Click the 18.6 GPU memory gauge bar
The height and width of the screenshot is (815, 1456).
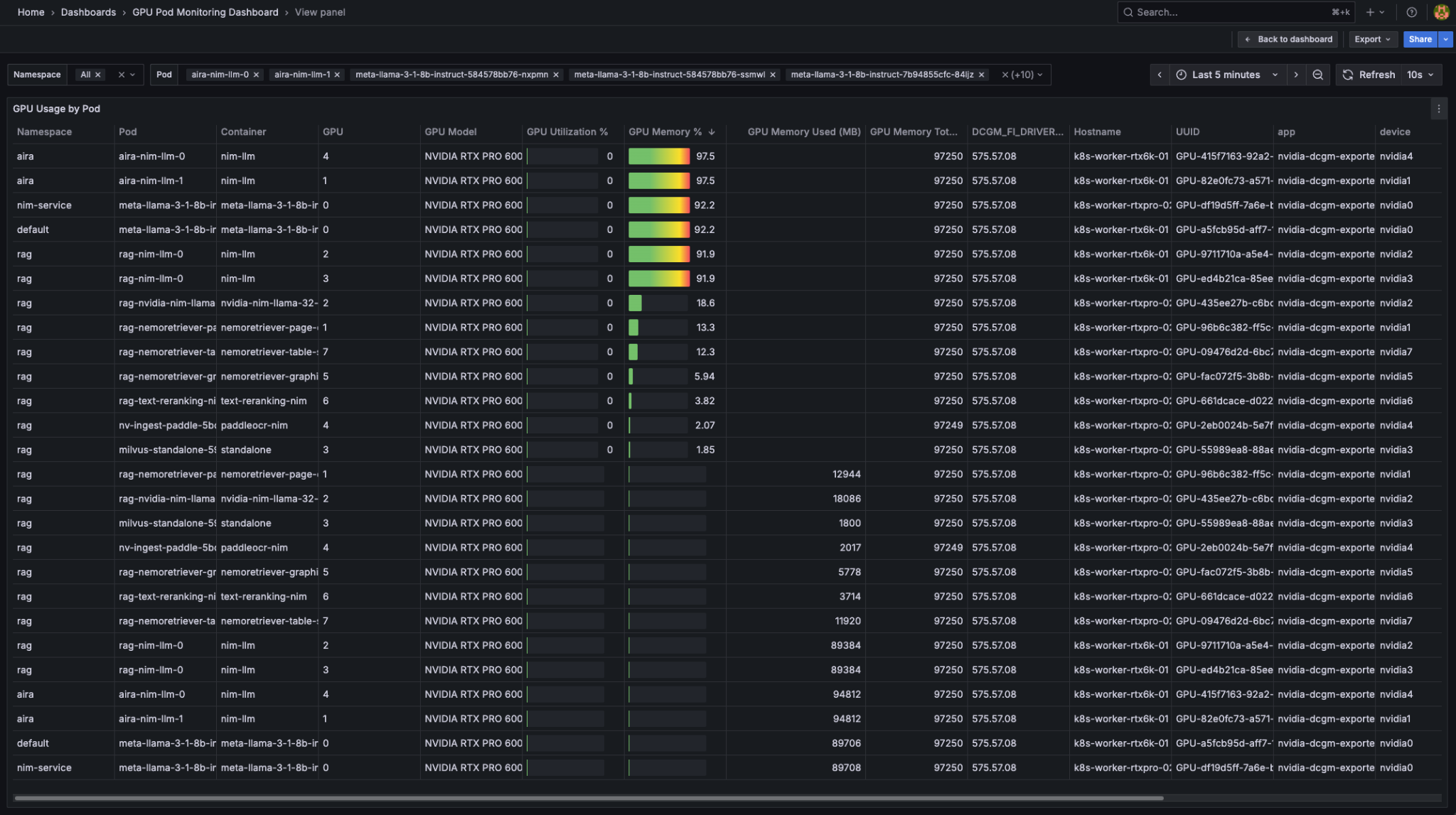point(658,303)
